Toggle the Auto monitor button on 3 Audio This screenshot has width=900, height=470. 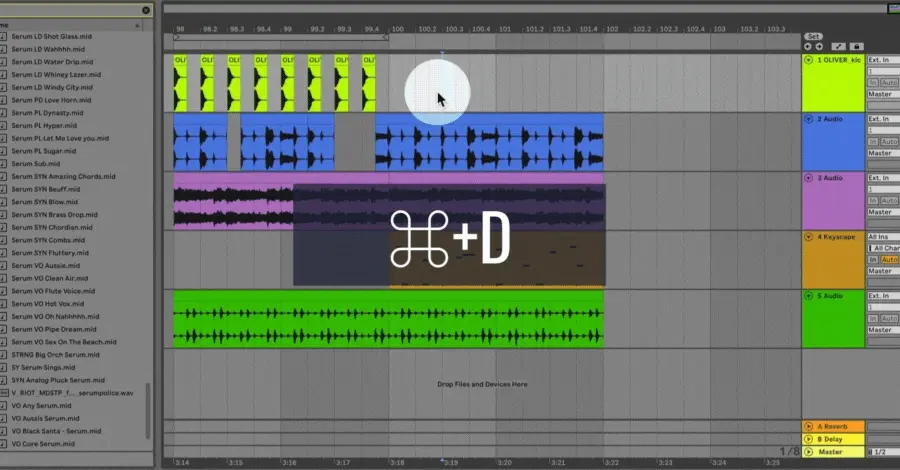(889, 201)
